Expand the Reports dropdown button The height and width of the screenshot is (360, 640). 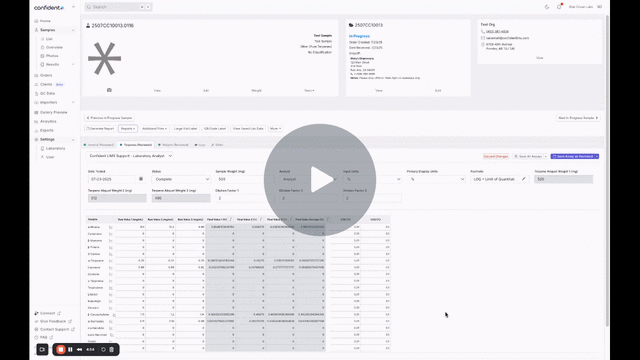[128, 129]
